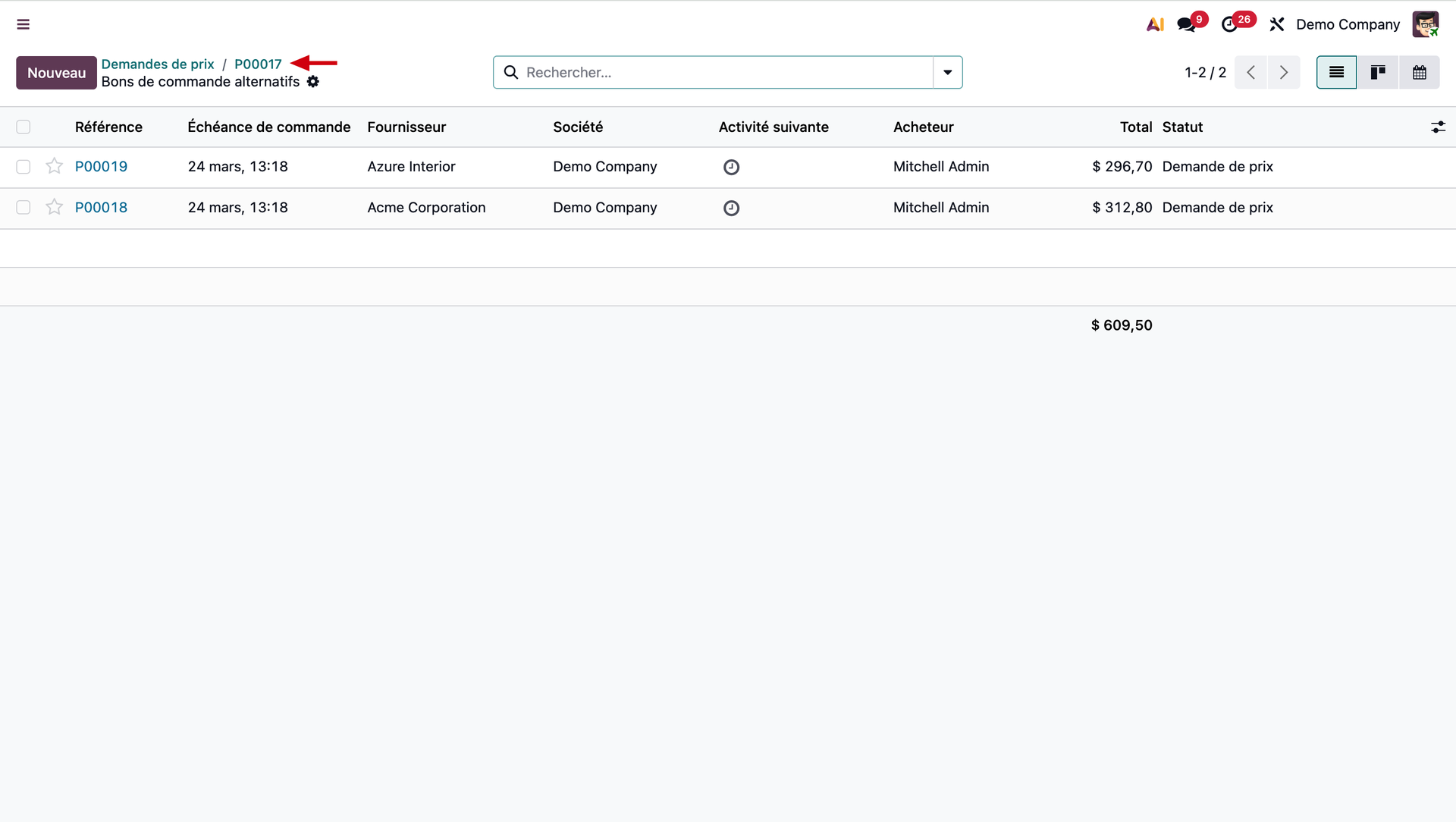Click the debug tools wrench icon

tap(1277, 24)
